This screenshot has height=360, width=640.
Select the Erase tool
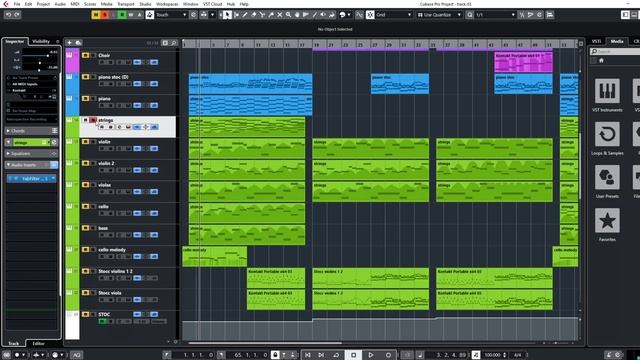coord(253,15)
